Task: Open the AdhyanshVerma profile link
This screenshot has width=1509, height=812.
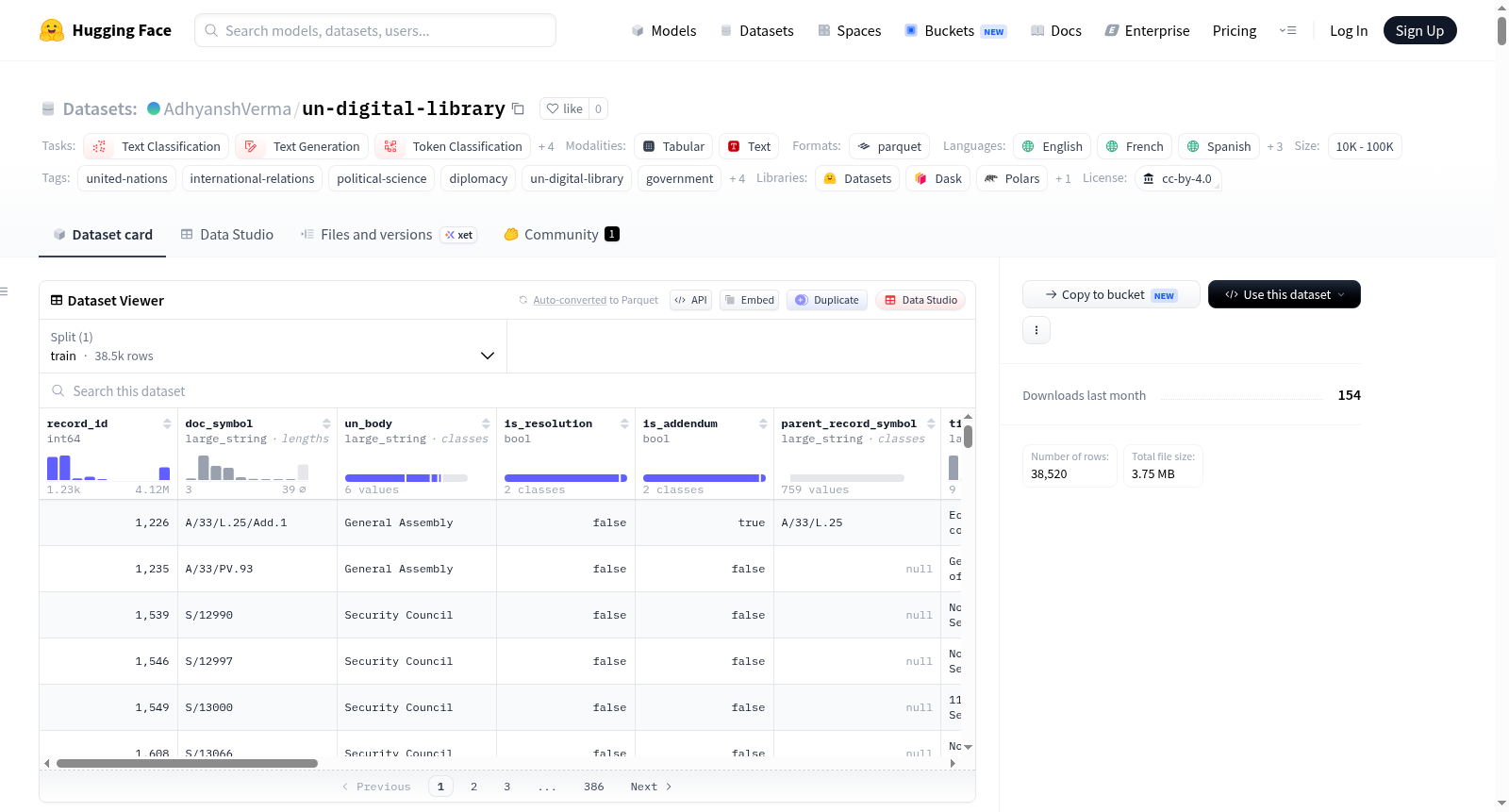Action: [227, 108]
